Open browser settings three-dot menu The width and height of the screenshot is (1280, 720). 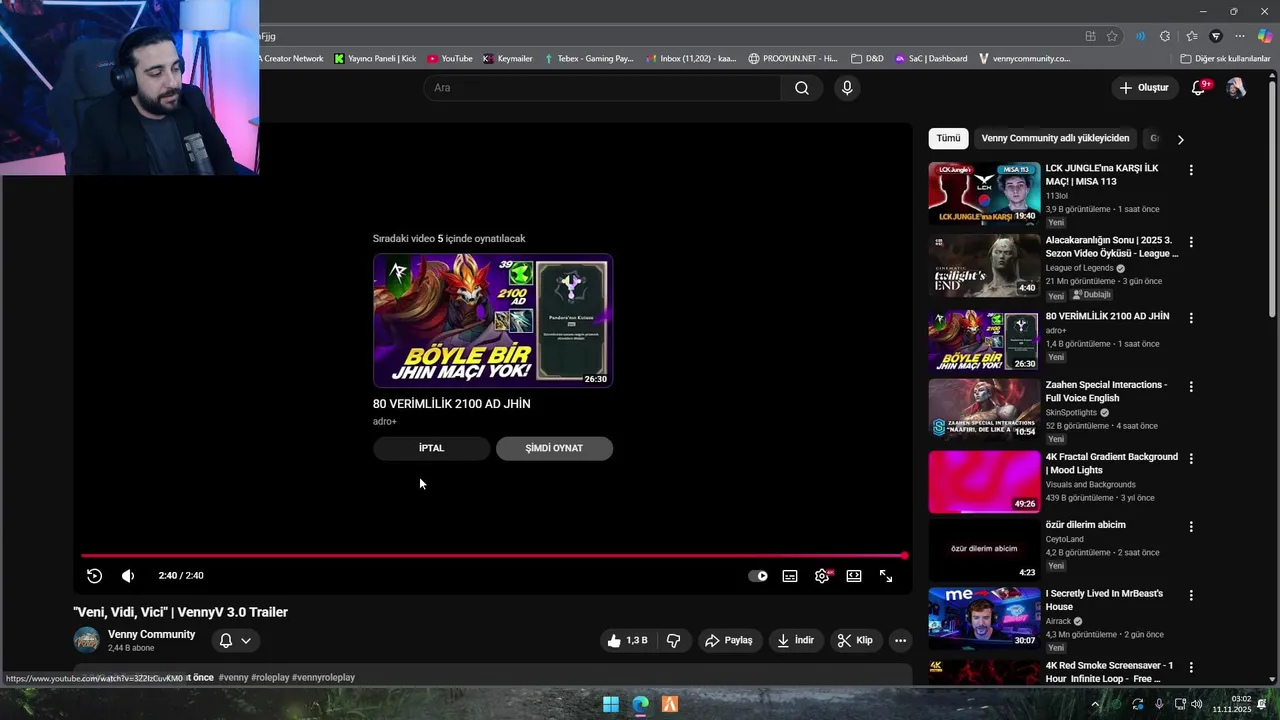tap(1242, 36)
